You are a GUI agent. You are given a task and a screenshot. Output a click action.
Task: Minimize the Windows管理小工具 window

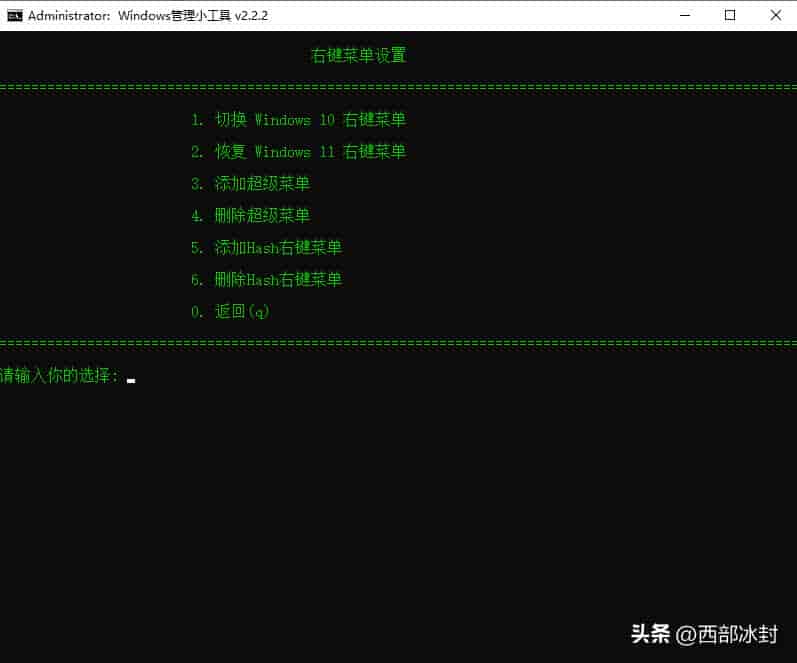tap(685, 15)
